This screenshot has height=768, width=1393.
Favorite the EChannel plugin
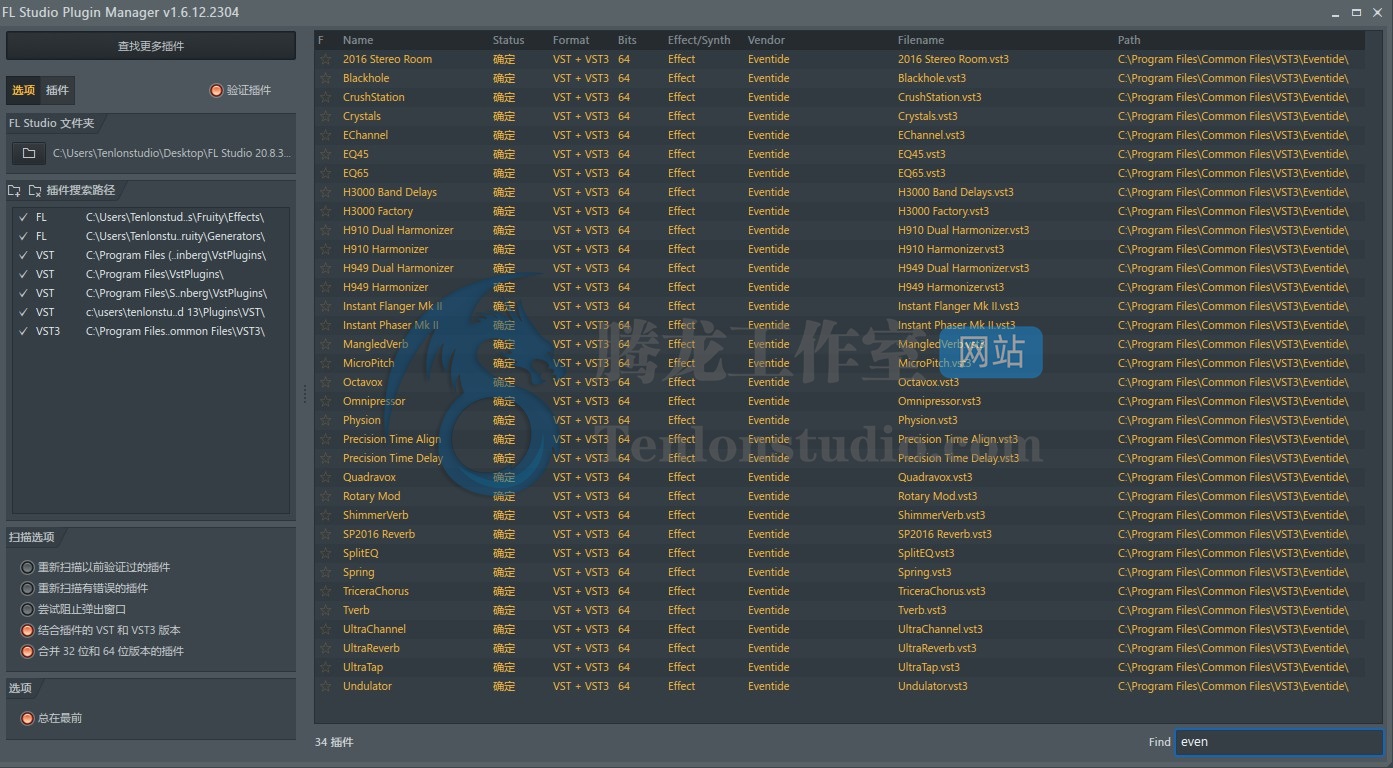click(x=325, y=135)
